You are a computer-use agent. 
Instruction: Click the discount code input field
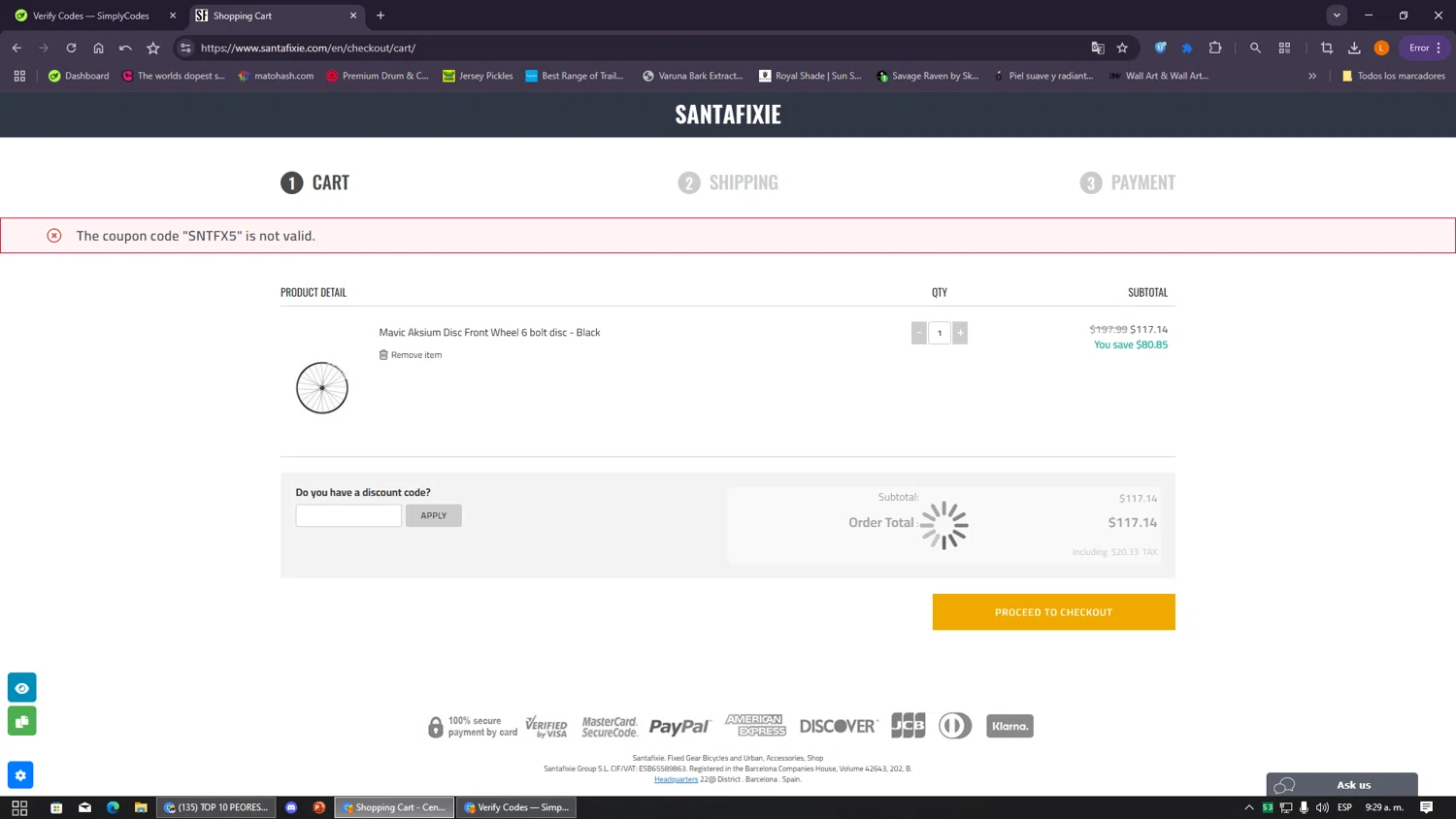(348, 515)
